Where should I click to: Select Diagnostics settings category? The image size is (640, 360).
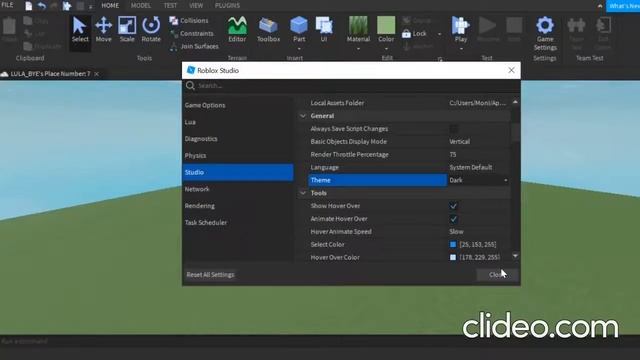[x=238, y=139]
